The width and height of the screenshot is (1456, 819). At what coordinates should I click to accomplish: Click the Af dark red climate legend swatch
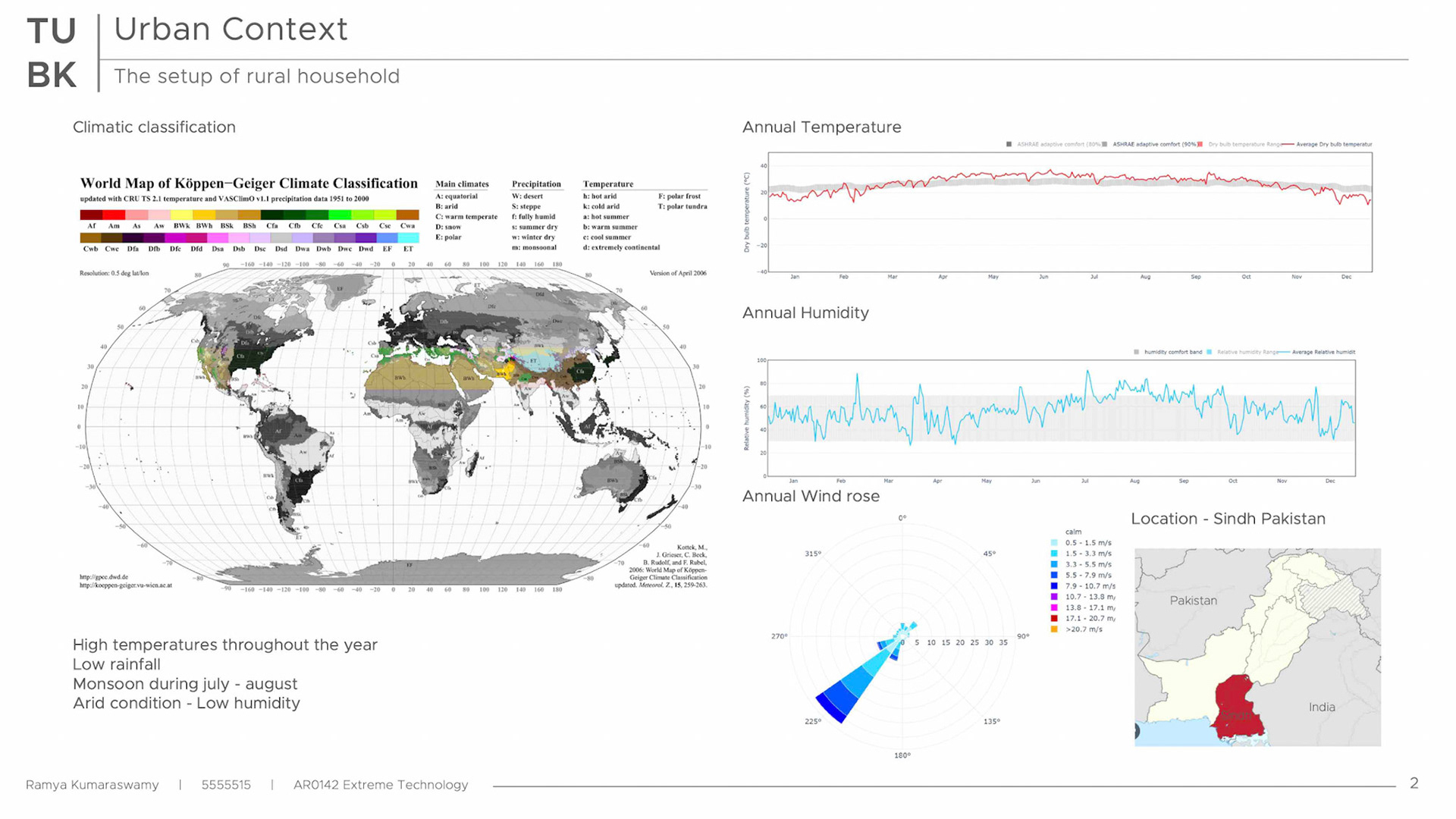click(x=91, y=215)
